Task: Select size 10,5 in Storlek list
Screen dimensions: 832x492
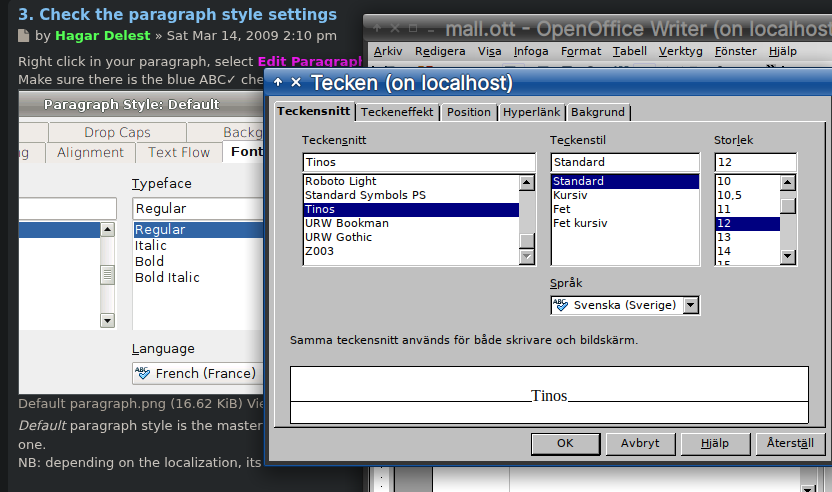Action: (x=748, y=195)
